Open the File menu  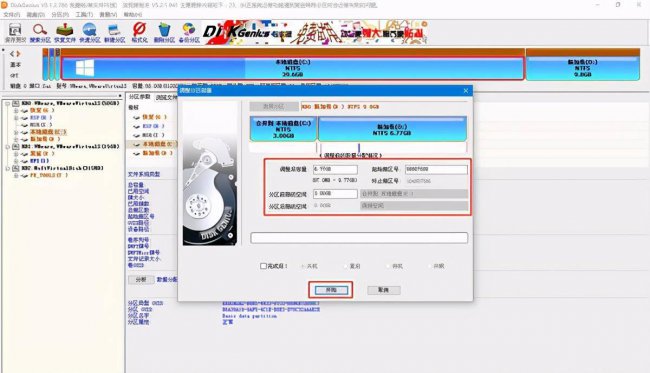[x=11, y=15]
